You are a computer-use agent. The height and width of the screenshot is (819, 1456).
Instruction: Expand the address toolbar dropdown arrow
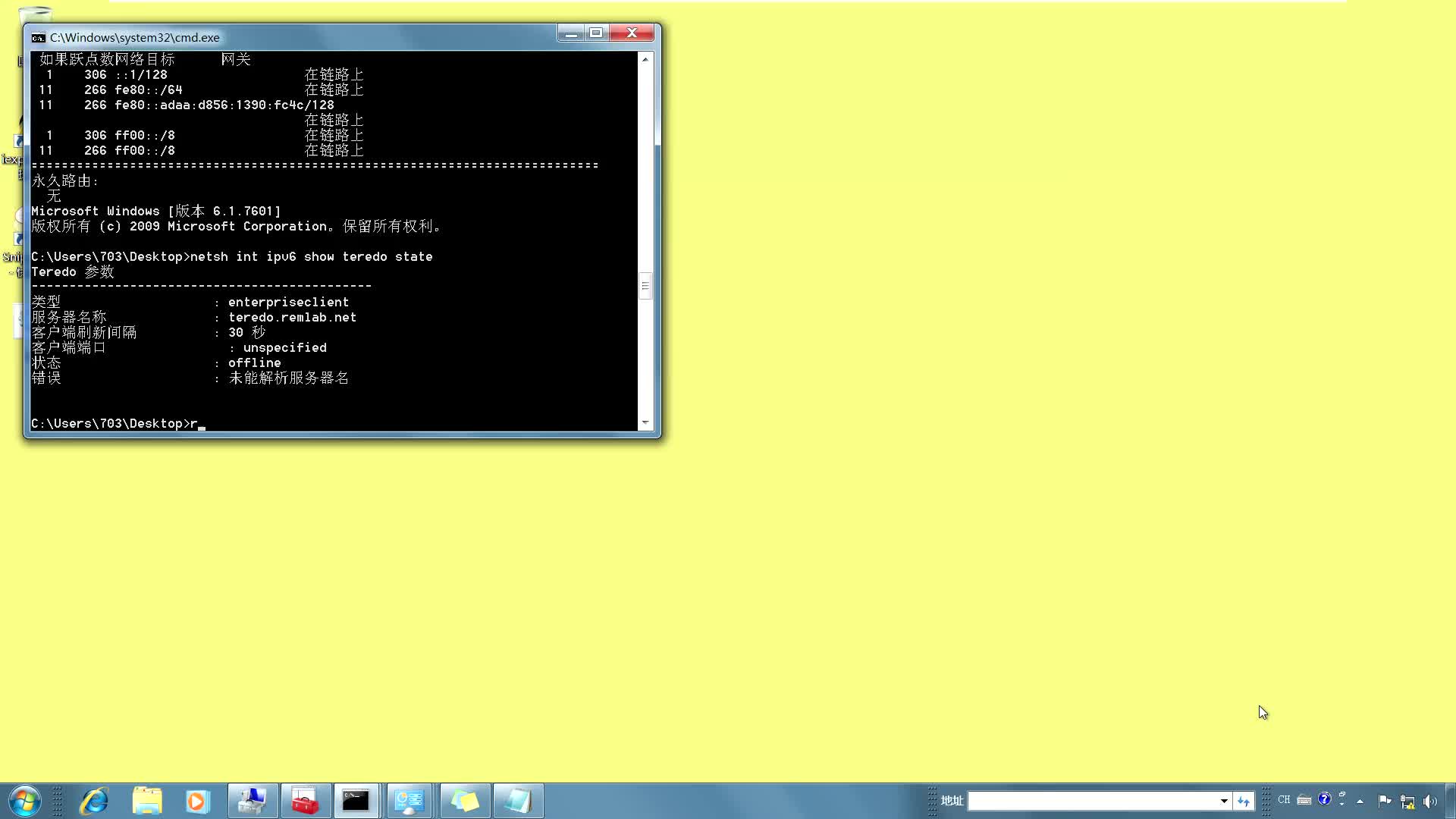[x=1223, y=801]
